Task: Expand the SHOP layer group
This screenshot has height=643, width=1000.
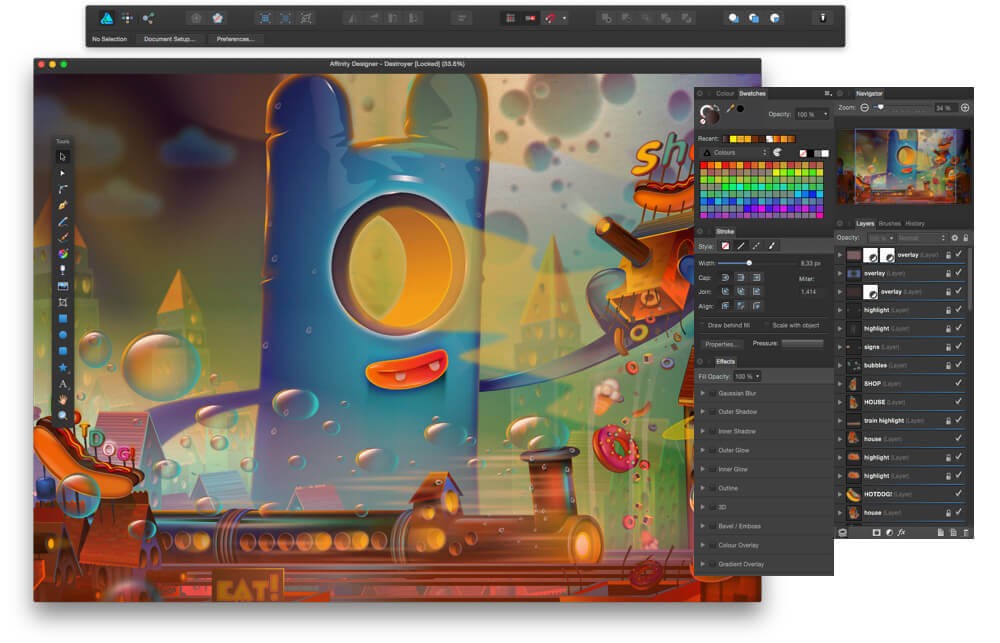Action: point(841,384)
